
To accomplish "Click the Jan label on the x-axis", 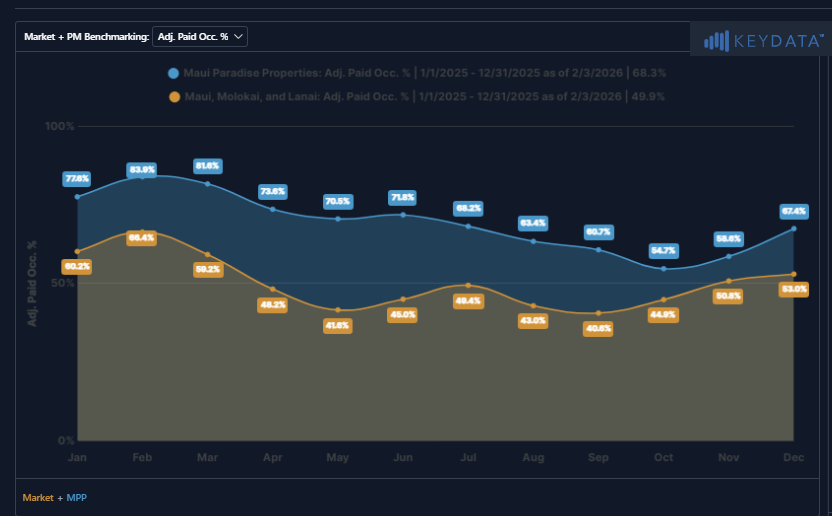I will 77,457.
